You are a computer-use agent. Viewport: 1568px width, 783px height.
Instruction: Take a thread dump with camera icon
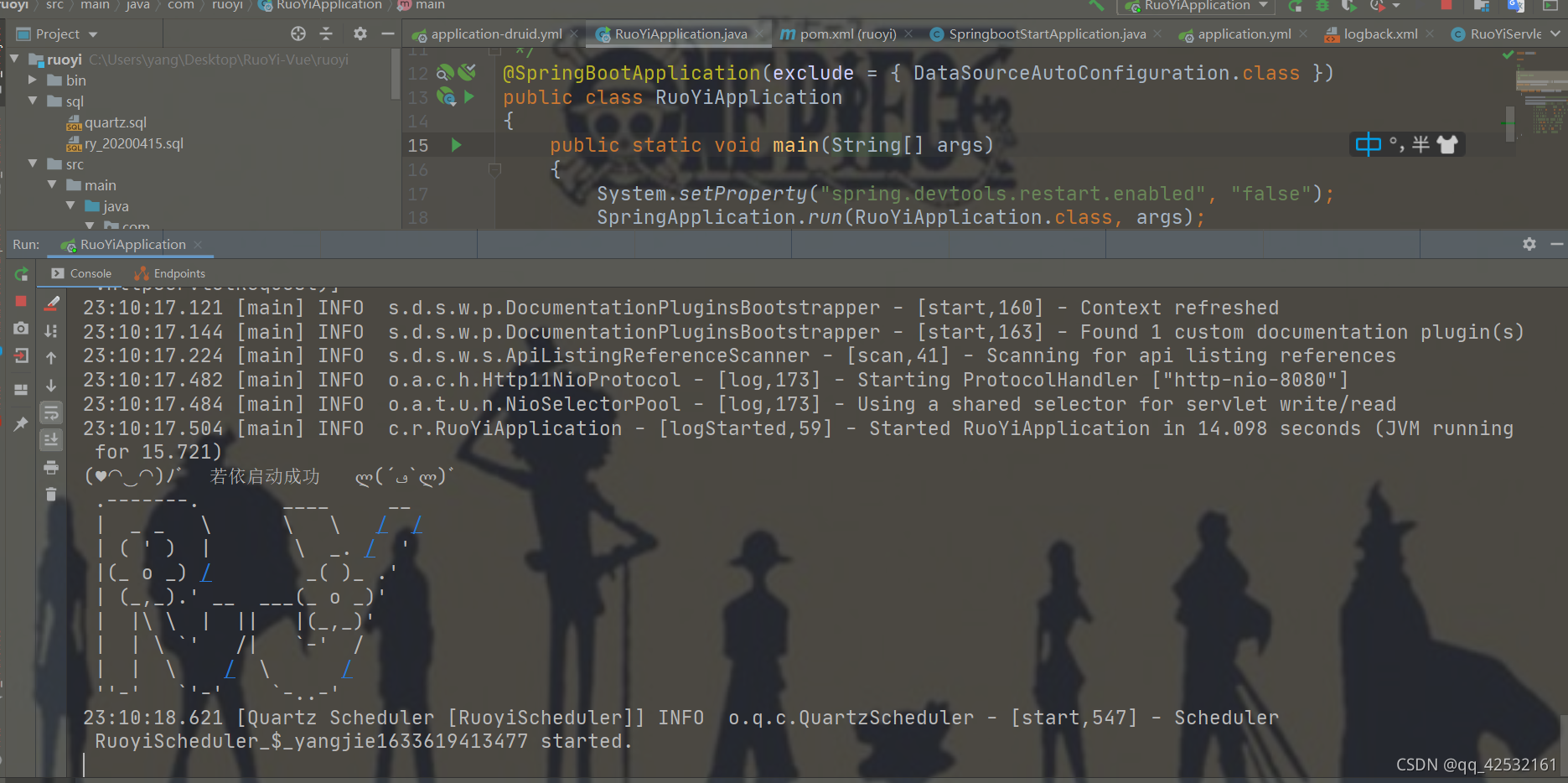click(x=22, y=329)
